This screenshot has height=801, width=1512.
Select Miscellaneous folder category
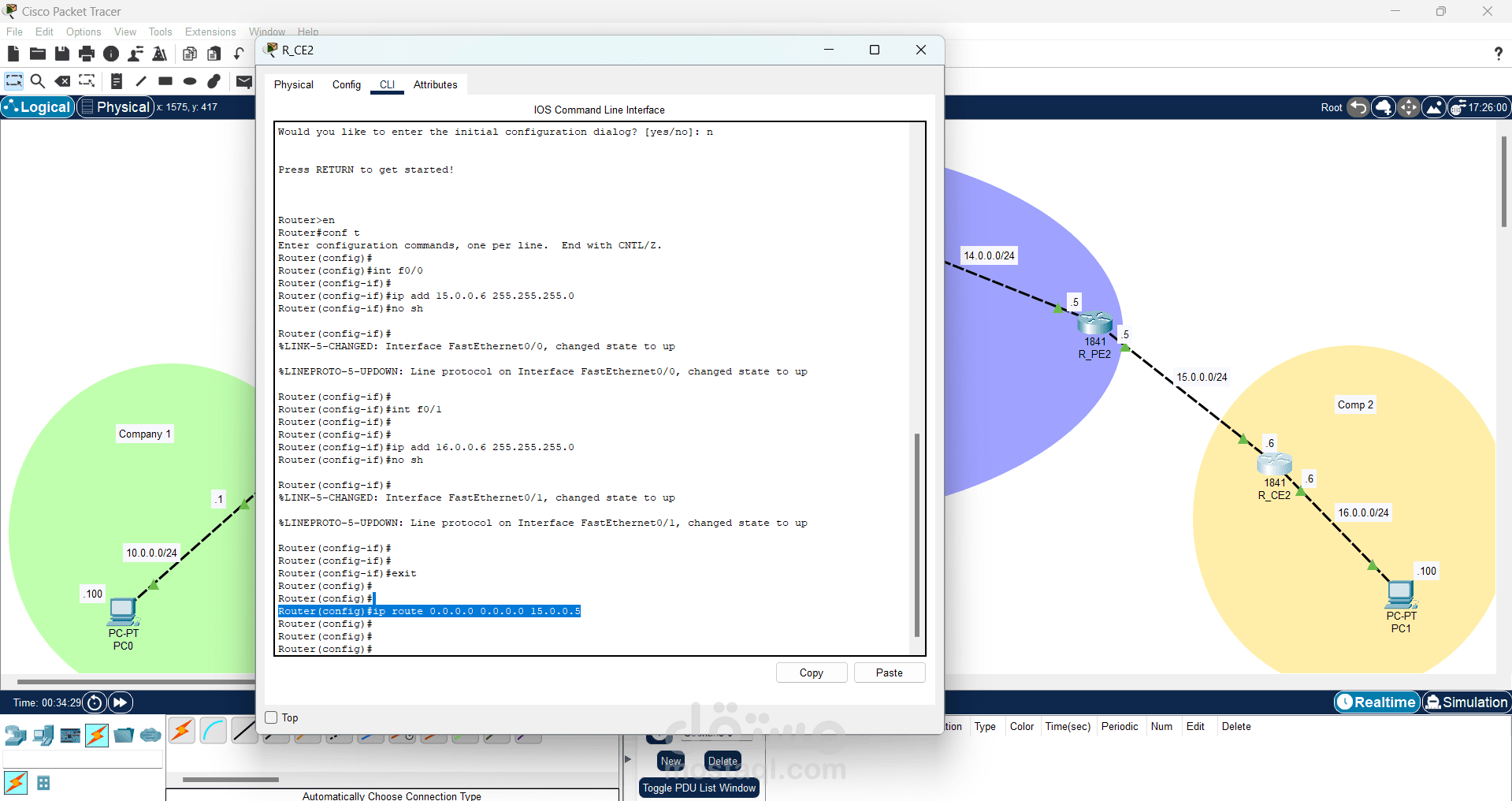point(124,736)
